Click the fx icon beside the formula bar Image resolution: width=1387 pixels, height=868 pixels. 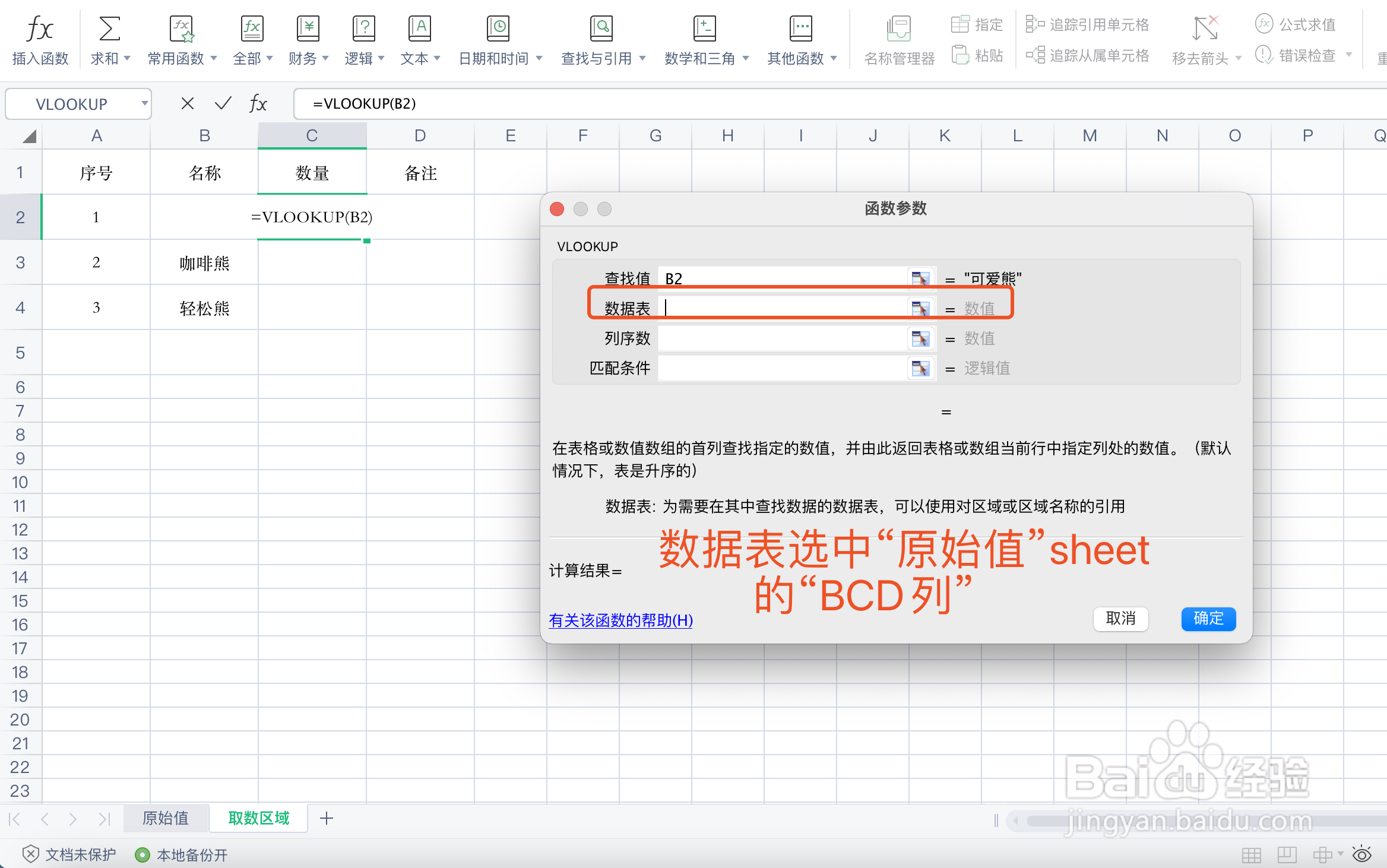pos(258,104)
